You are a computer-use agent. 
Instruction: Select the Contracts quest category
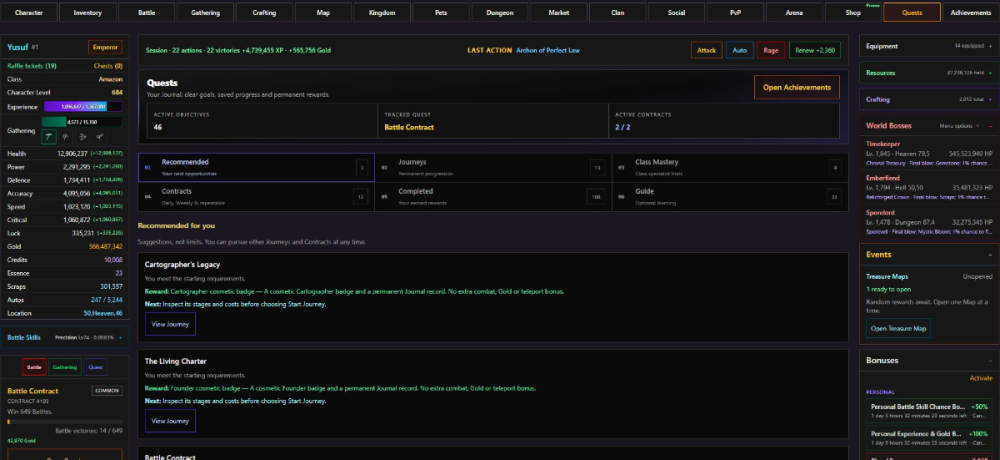[256, 197]
